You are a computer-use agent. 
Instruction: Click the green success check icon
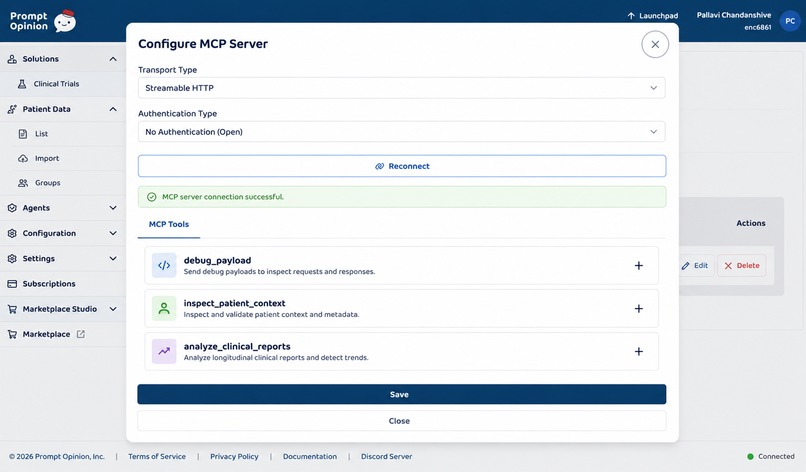pyautogui.click(x=152, y=197)
